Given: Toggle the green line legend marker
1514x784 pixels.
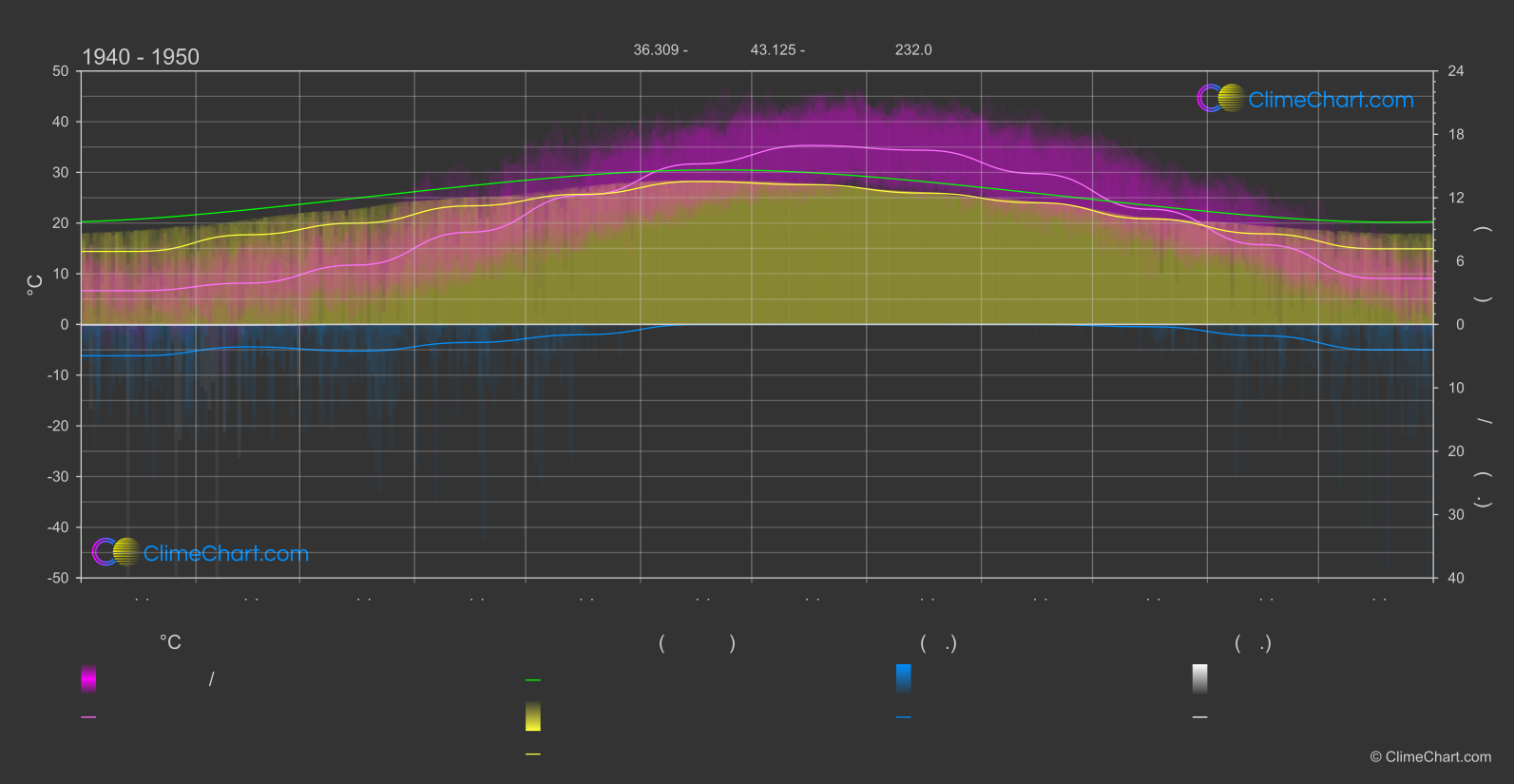Looking at the screenshot, I should pyautogui.click(x=533, y=679).
